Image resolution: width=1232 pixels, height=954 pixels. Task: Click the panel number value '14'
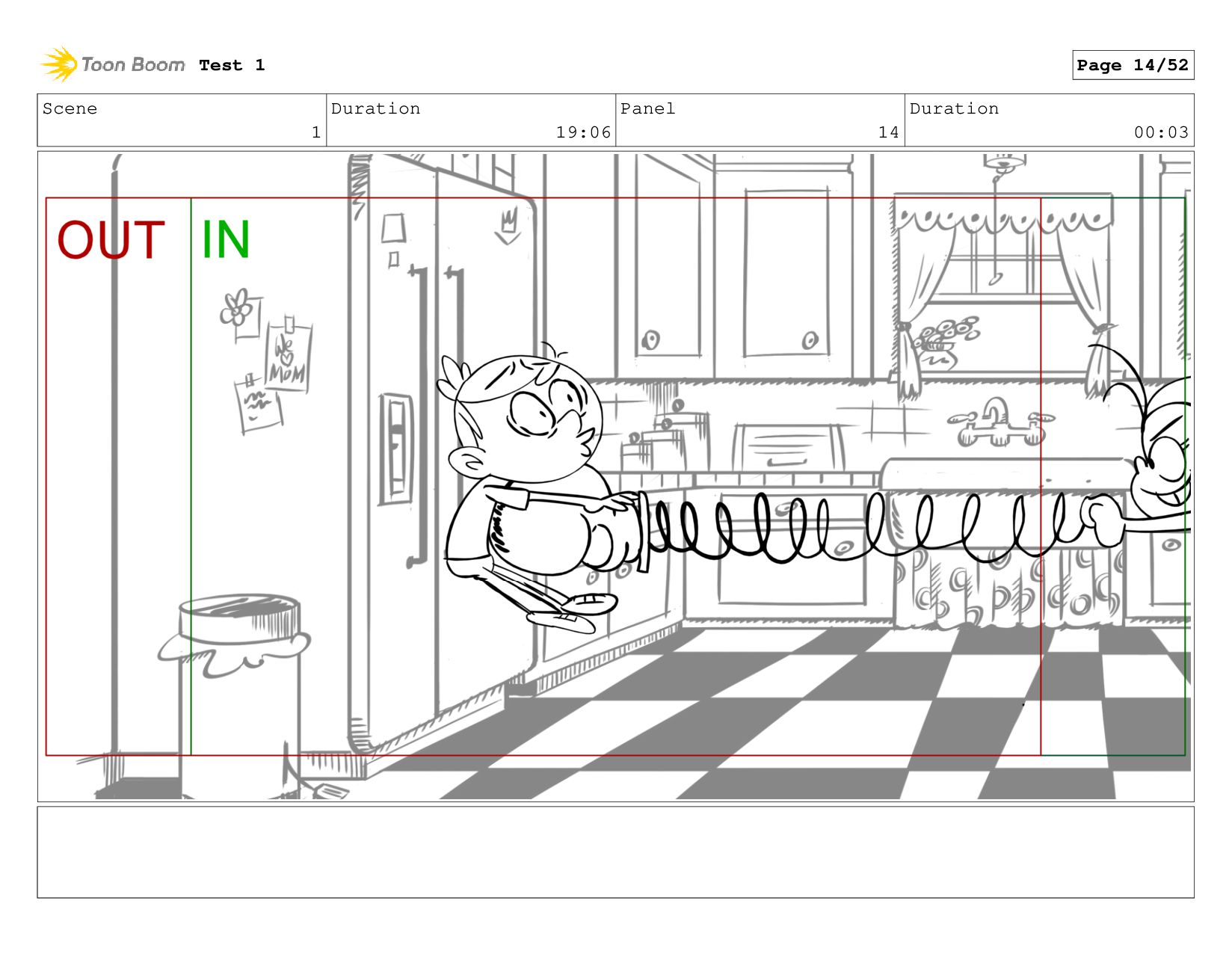pyautogui.click(x=889, y=132)
